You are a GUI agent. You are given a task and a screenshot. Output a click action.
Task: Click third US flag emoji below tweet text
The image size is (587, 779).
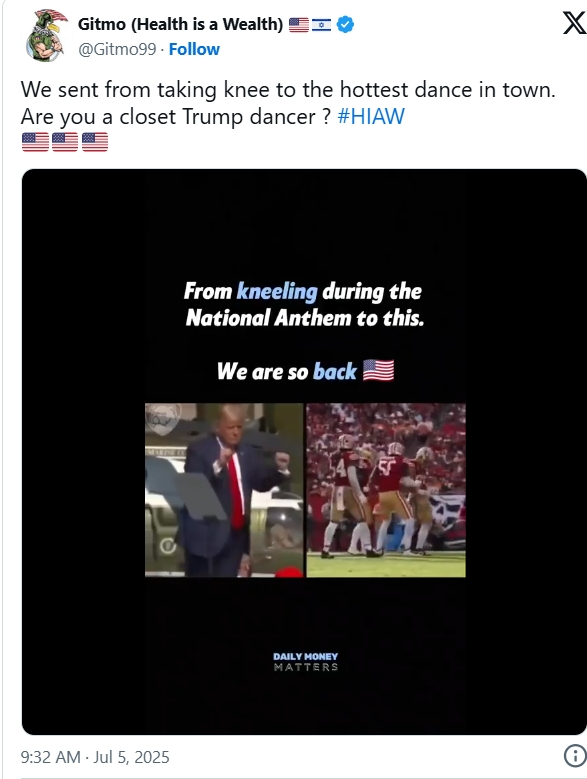(x=95, y=142)
